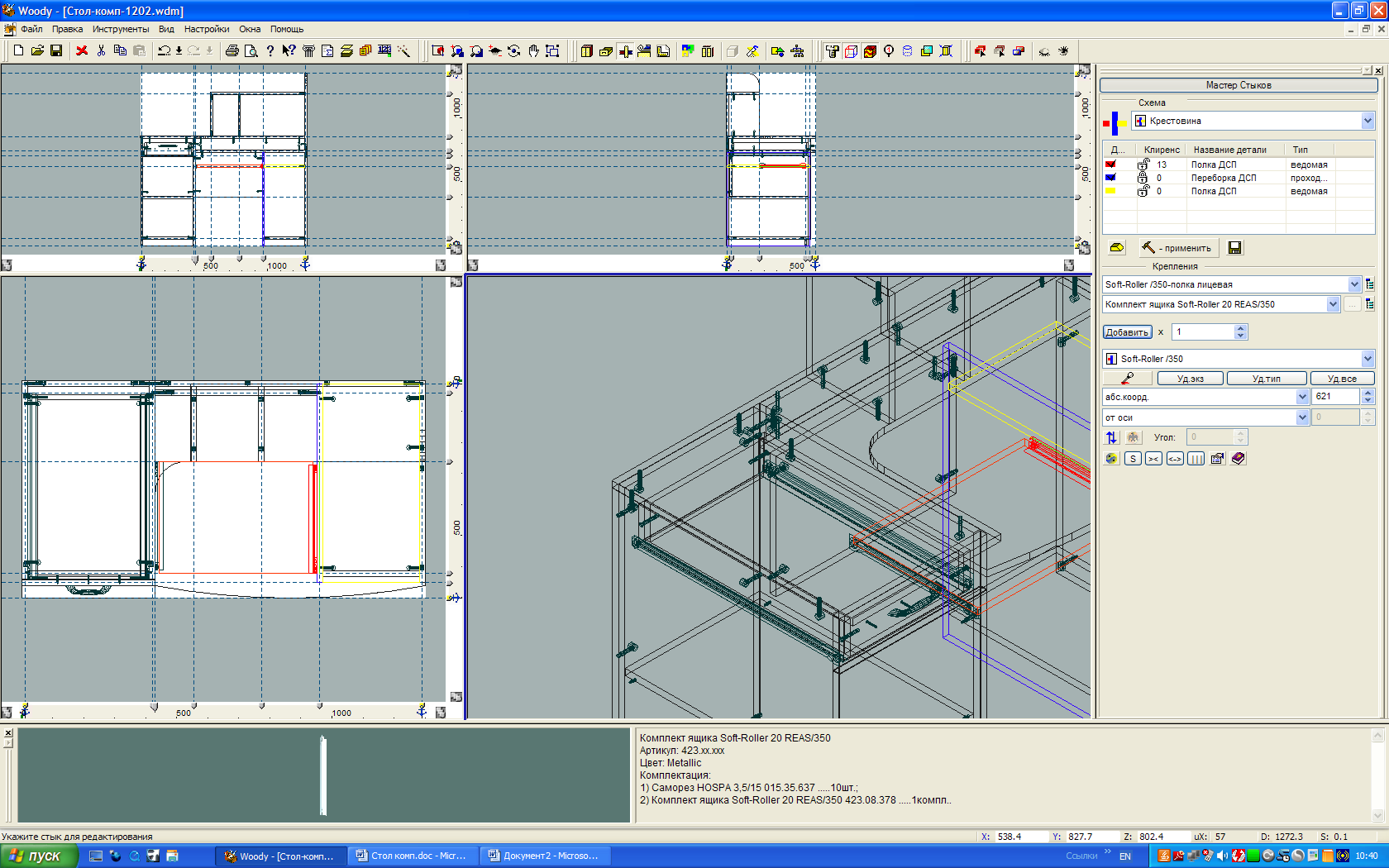This screenshot has width=1389, height=868.
Task: Click the sigma report sheet icon
Action: pyautogui.click(x=327, y=50)
